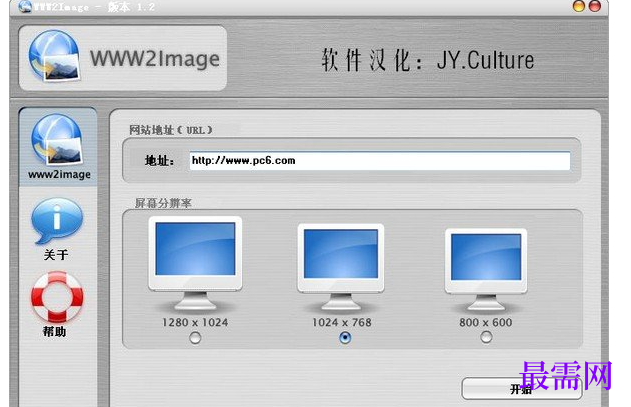Image resolution: width=631 pixels, height=407 pixels.
Task: Open the 帮助 (Help) lifebuoy icon
Action: (57, 297)
